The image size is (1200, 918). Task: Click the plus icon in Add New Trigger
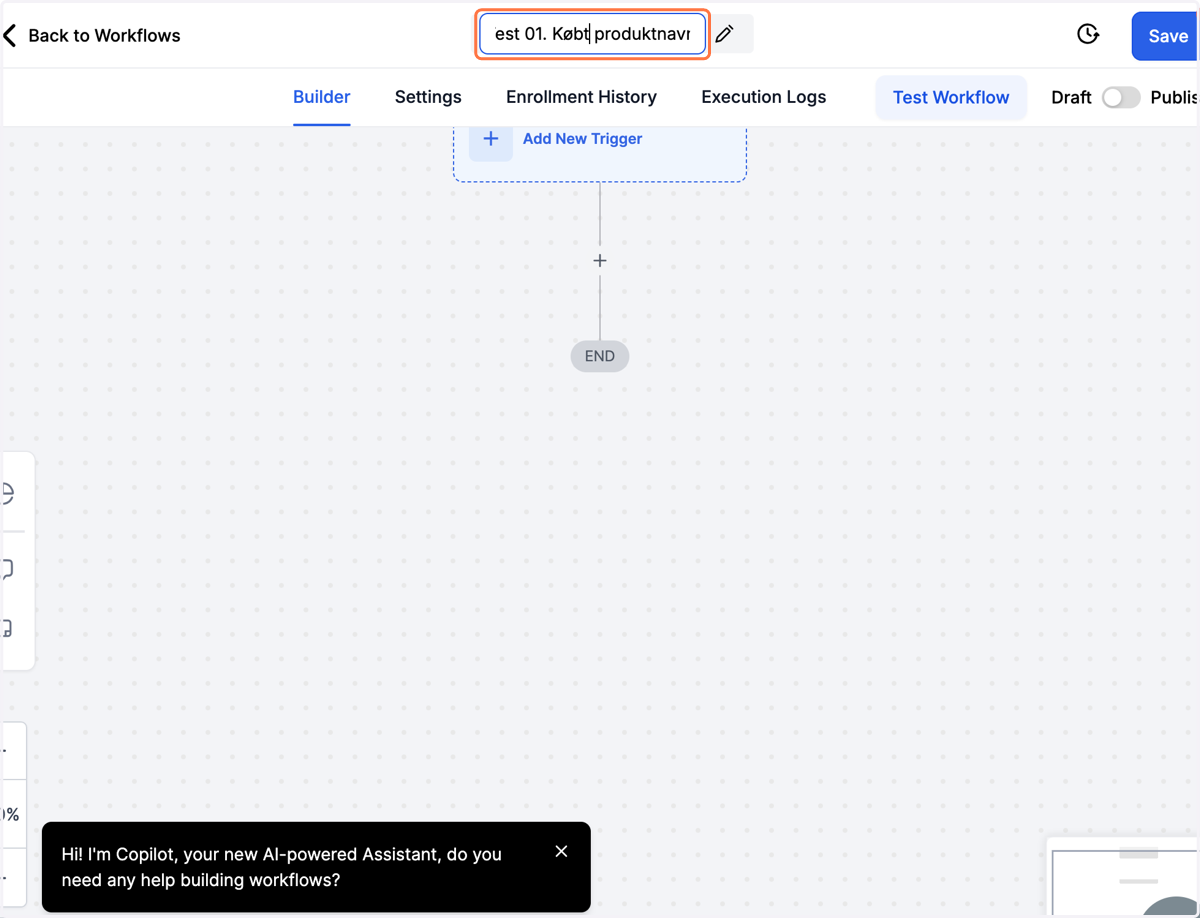click(x=491, y=139)
